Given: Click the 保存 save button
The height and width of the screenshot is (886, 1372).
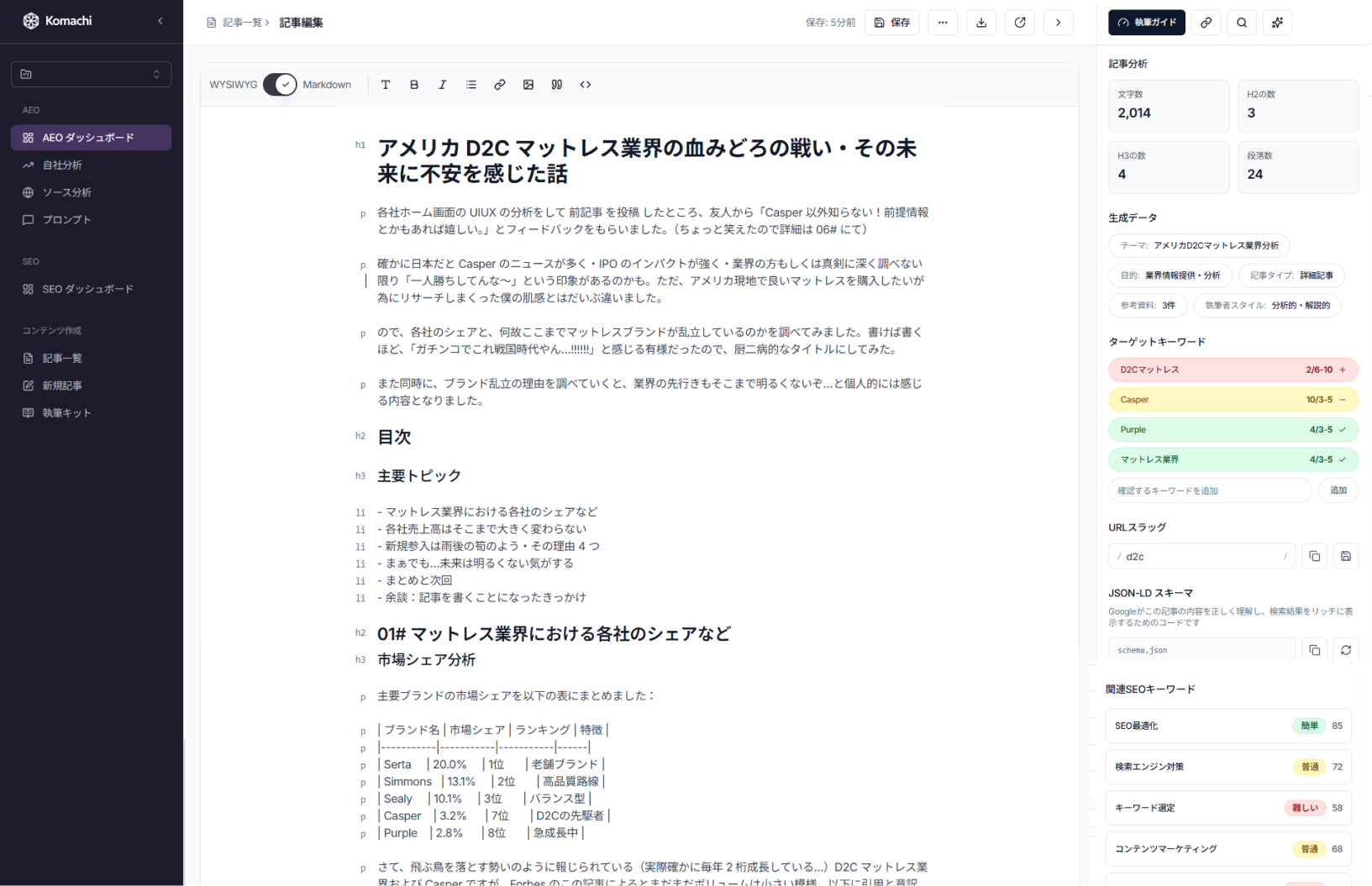Looking at the screenshot, I should click(891, 23).
